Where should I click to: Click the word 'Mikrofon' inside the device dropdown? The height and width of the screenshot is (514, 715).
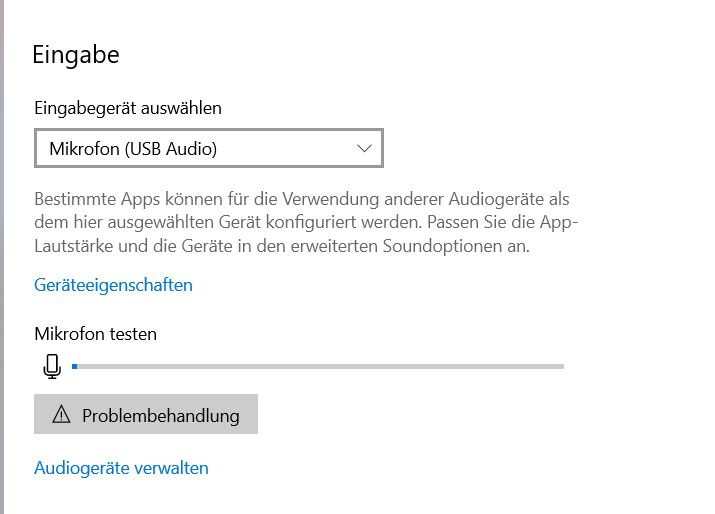[84, 149]
